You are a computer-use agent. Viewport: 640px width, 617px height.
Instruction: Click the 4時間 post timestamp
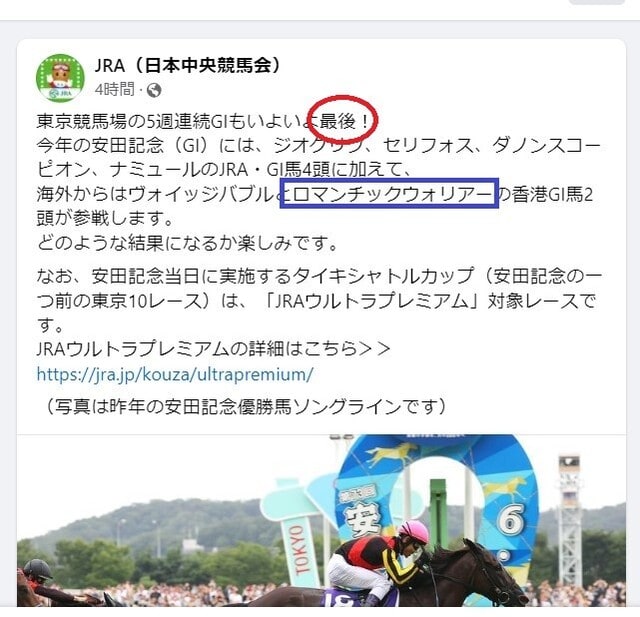114,89
